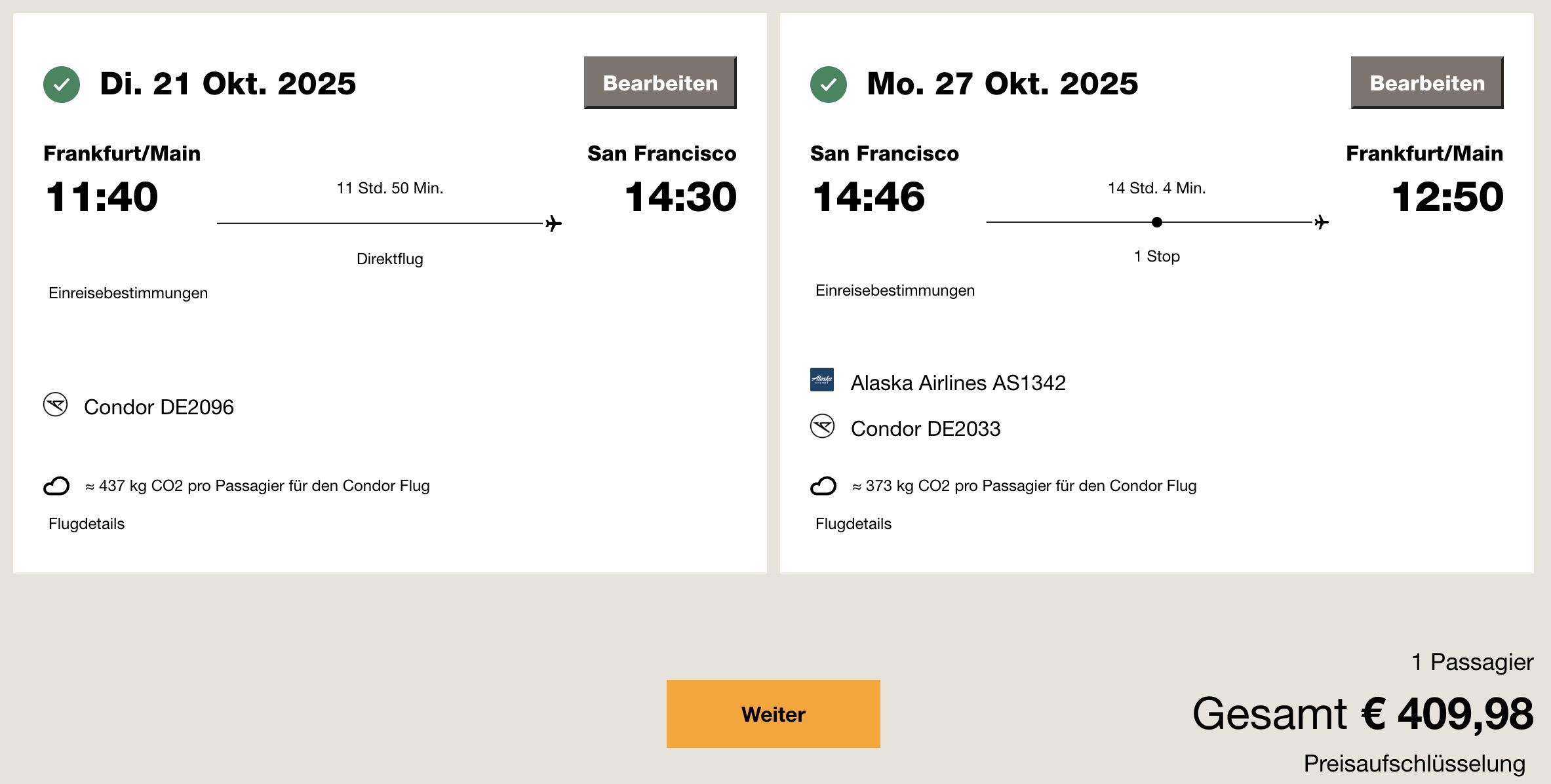Expand Flugdetails for the San Francisco to Frankfurt flight
Viewport: 1551px width, 784px height.
click(x=854, y=524)
